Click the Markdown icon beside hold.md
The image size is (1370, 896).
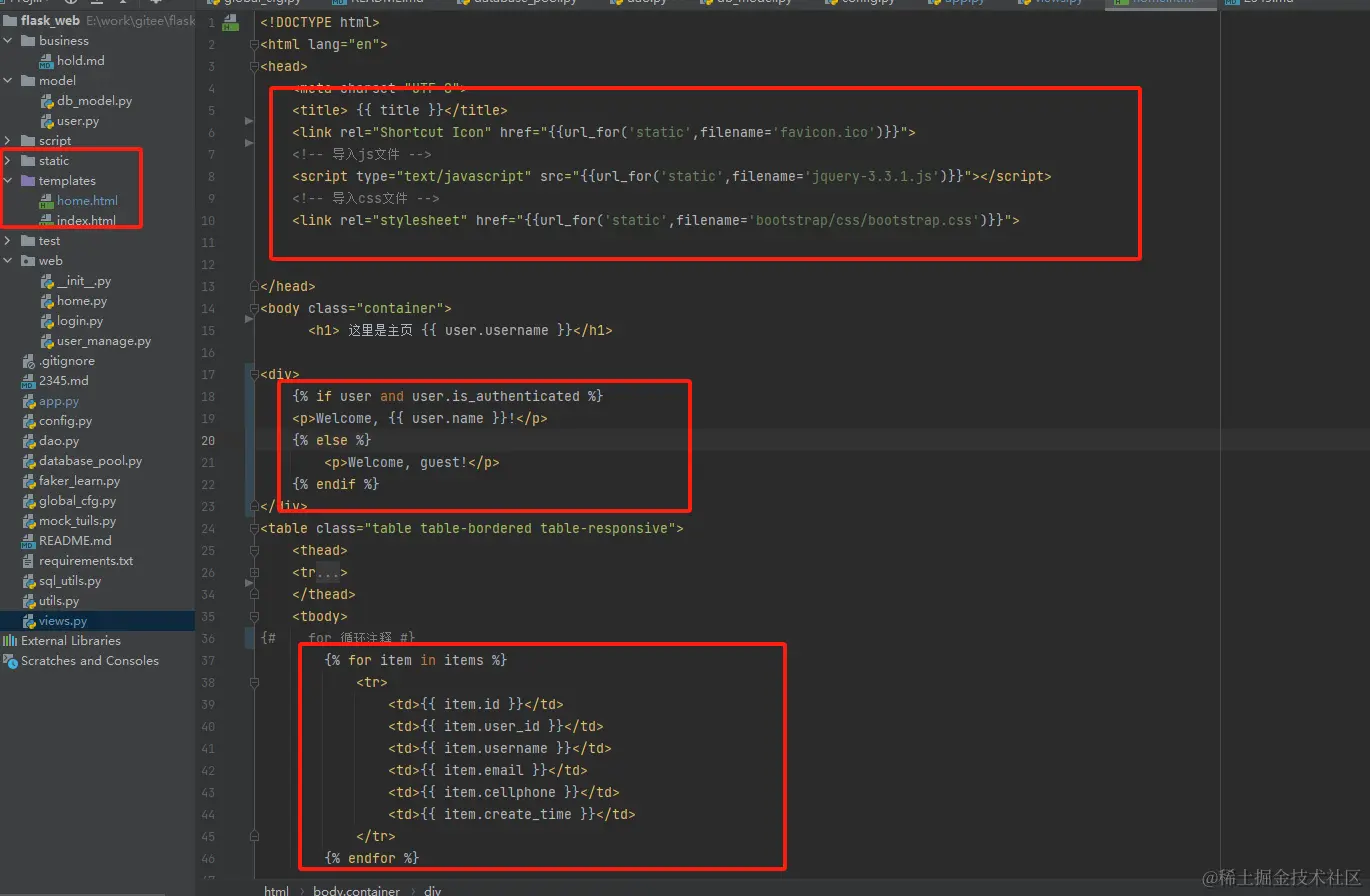[x=46, y=61]
